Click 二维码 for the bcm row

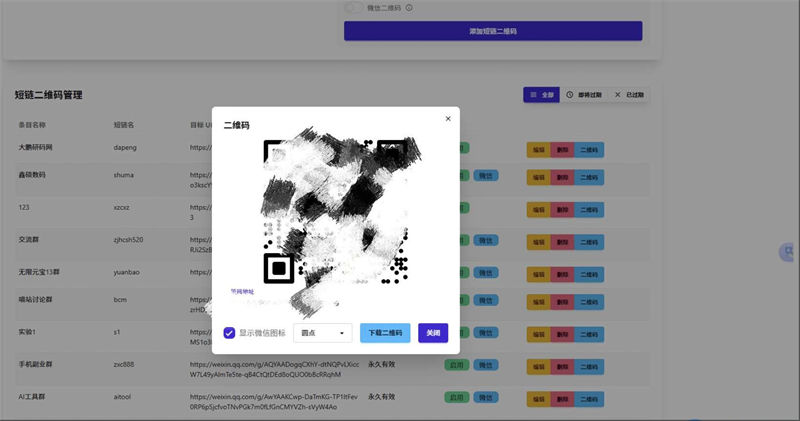[x=589, y=302]
